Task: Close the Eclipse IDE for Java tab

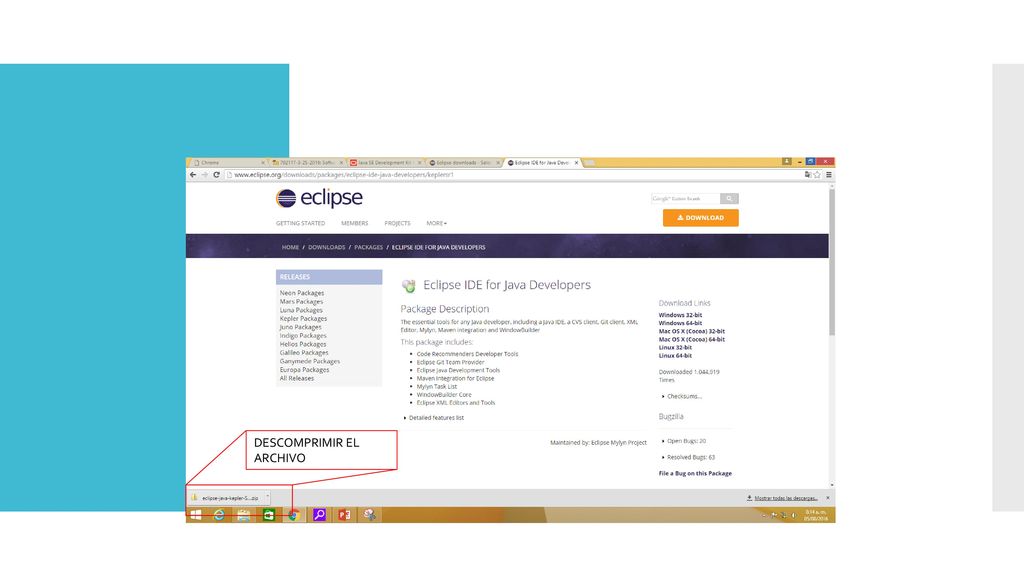Action: pyautogui.click(x=576, y=163)
